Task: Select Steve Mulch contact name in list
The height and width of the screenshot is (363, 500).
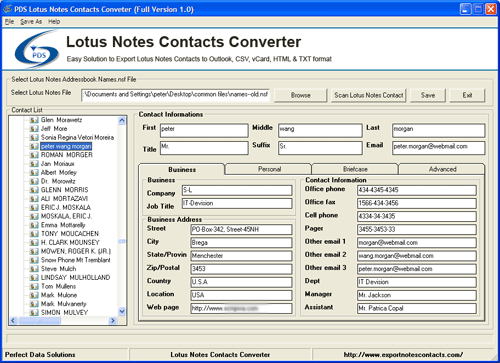Action: (x=58, y=269)
